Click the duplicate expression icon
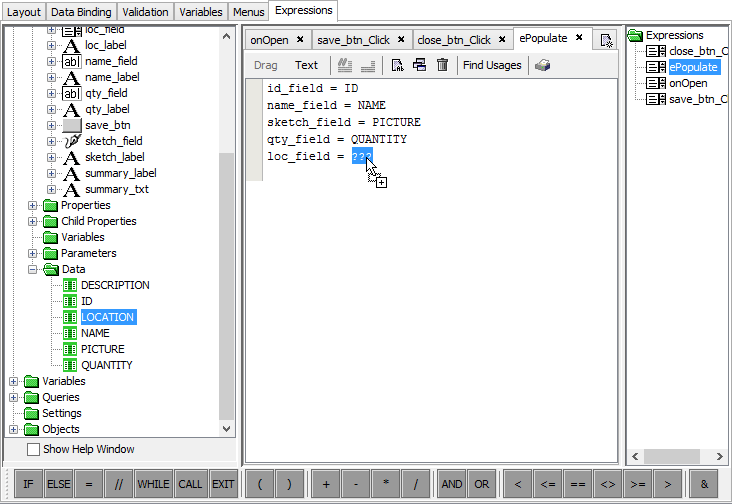732x504 pixels. [x=420, y=65]
